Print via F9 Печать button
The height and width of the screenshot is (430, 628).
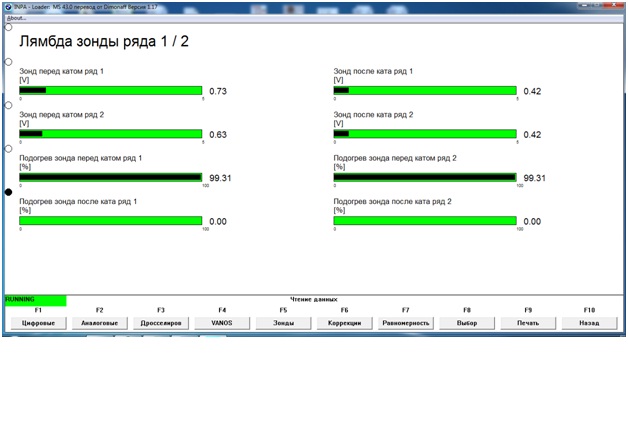coord(528,323)
